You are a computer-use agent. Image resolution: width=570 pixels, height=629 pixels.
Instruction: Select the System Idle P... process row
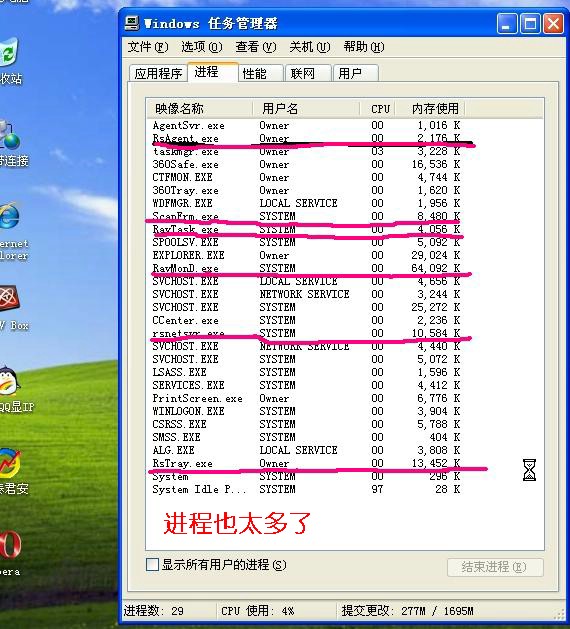tap(306, 489)
